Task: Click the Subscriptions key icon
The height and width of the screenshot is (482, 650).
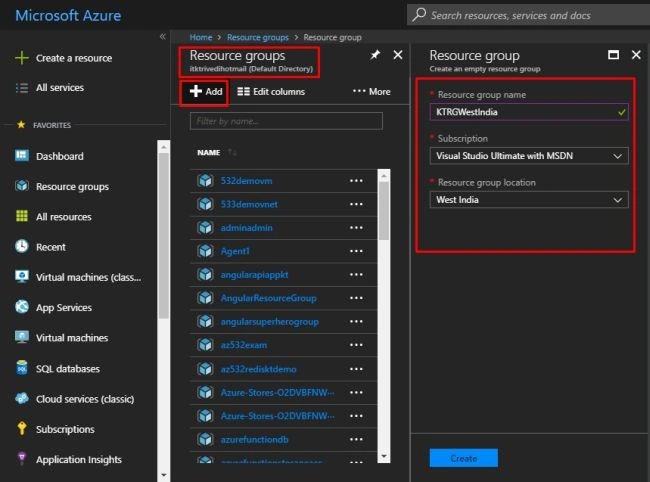Action: (22, 428)
